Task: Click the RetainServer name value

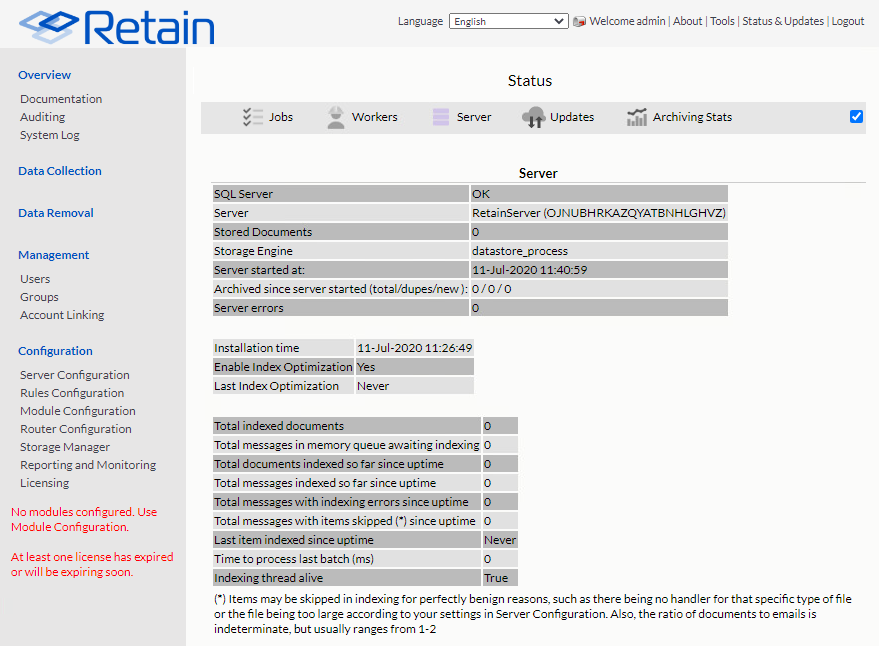Action: [x=599, y=213]
